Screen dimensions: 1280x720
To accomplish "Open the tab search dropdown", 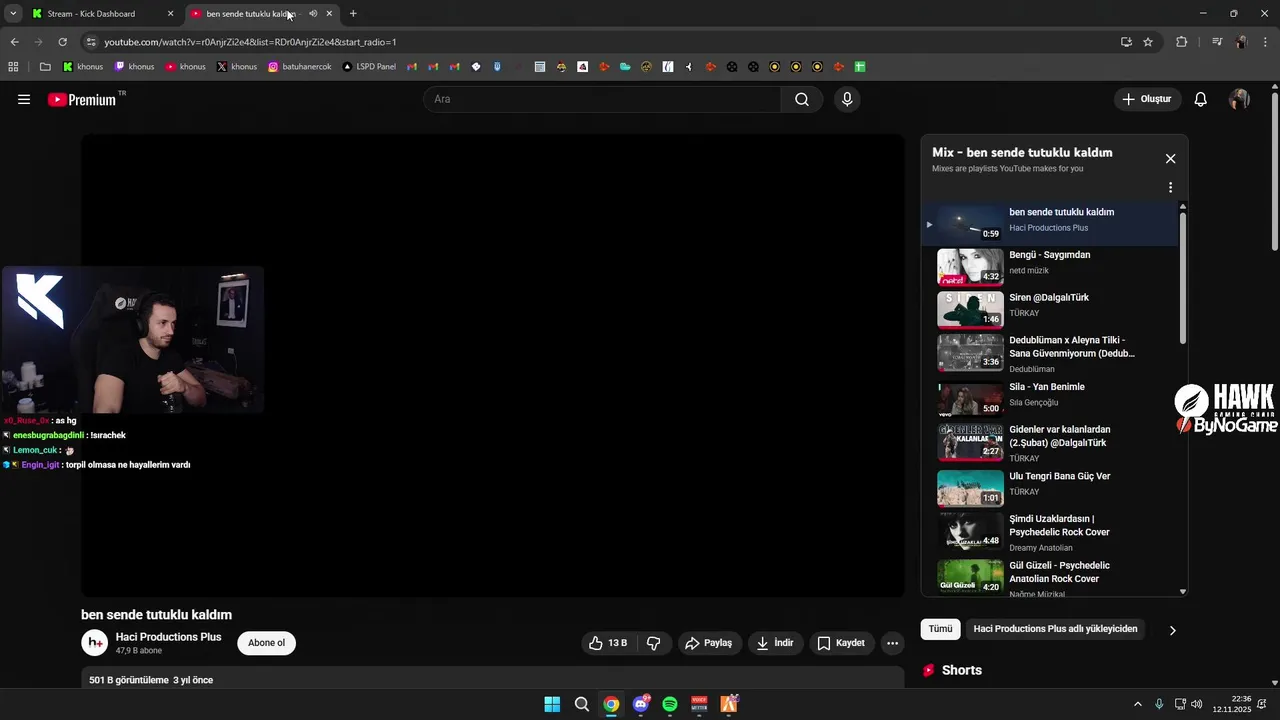I will pyautogui.click(x=13, y=14).
